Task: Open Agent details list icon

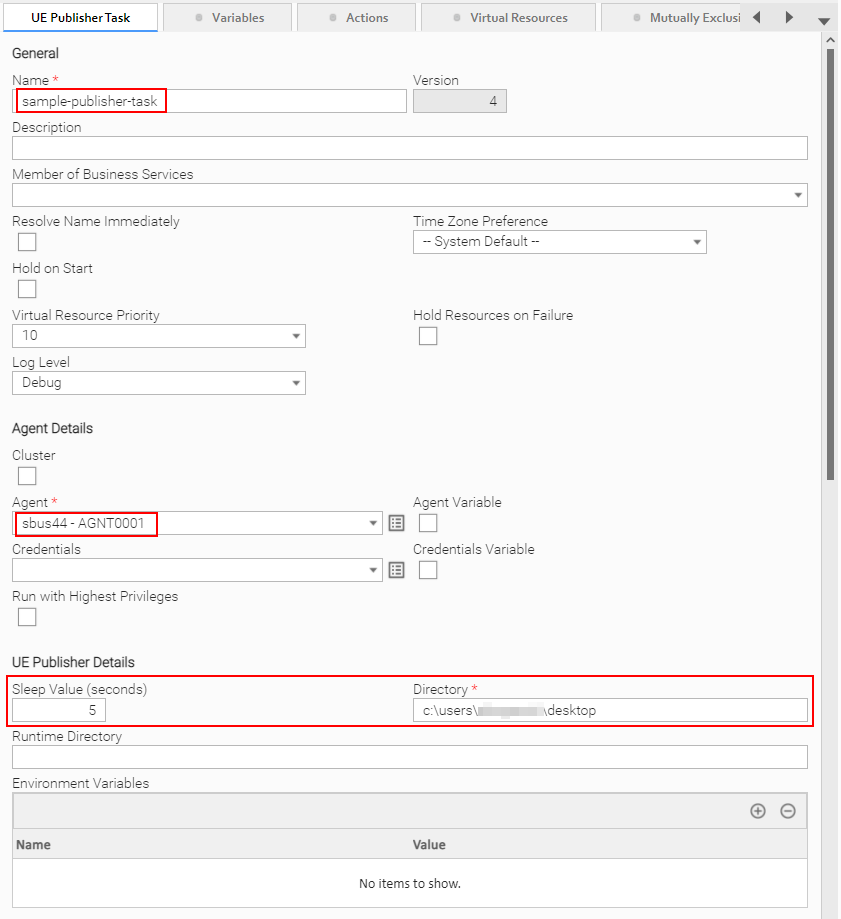Action: click(396, 523)
